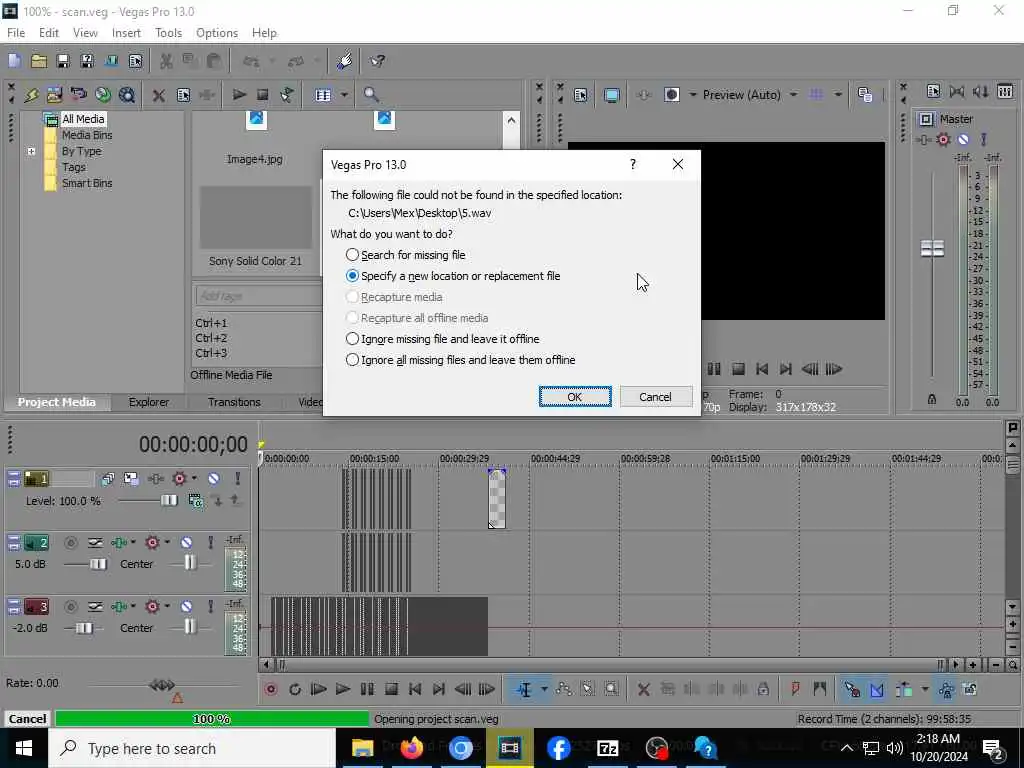The width and height of the screenshot is (1024, 768).
Task: Mute audio track 3
Action: [186, 606]
